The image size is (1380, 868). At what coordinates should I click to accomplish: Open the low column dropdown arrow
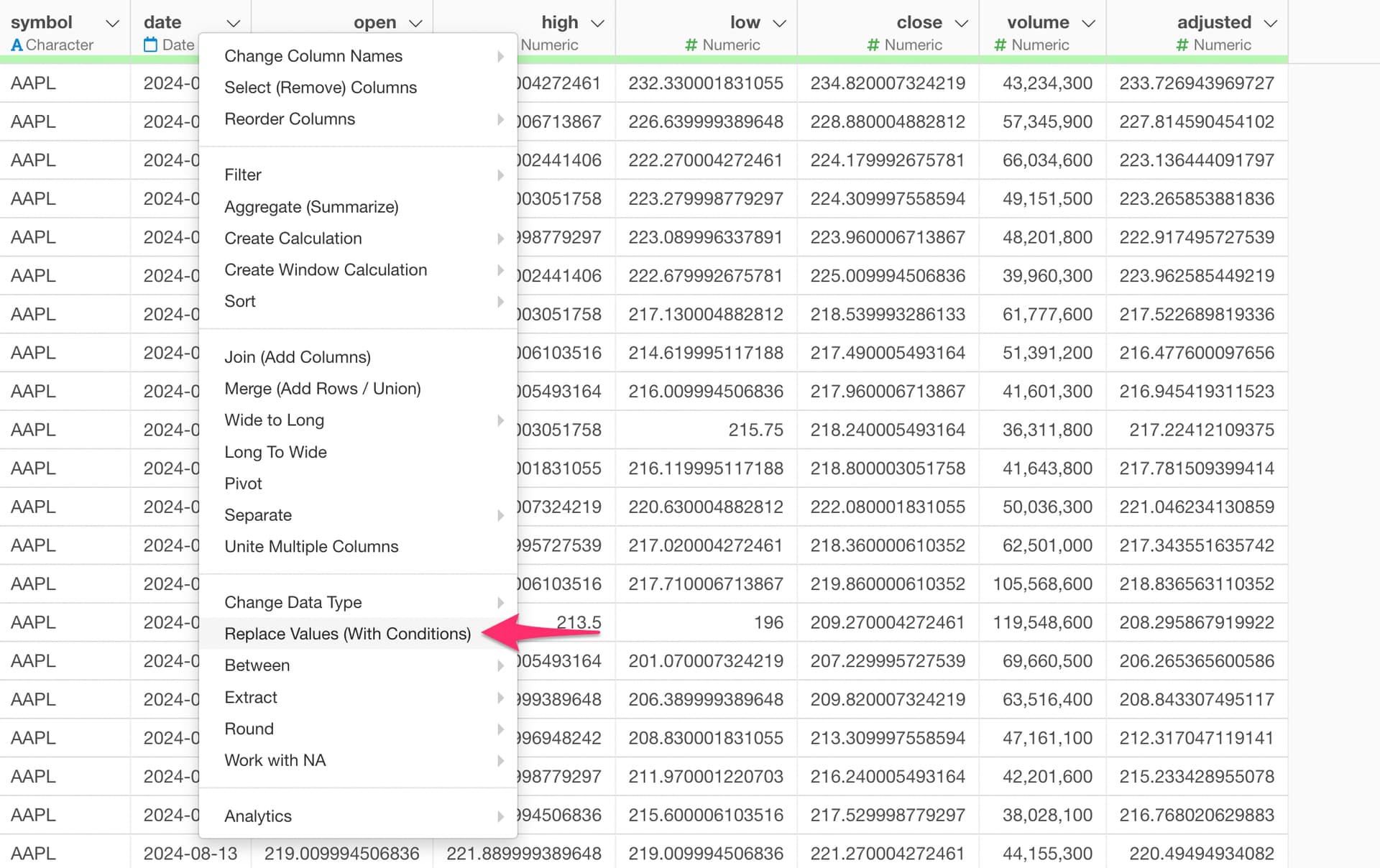point(779,23)
